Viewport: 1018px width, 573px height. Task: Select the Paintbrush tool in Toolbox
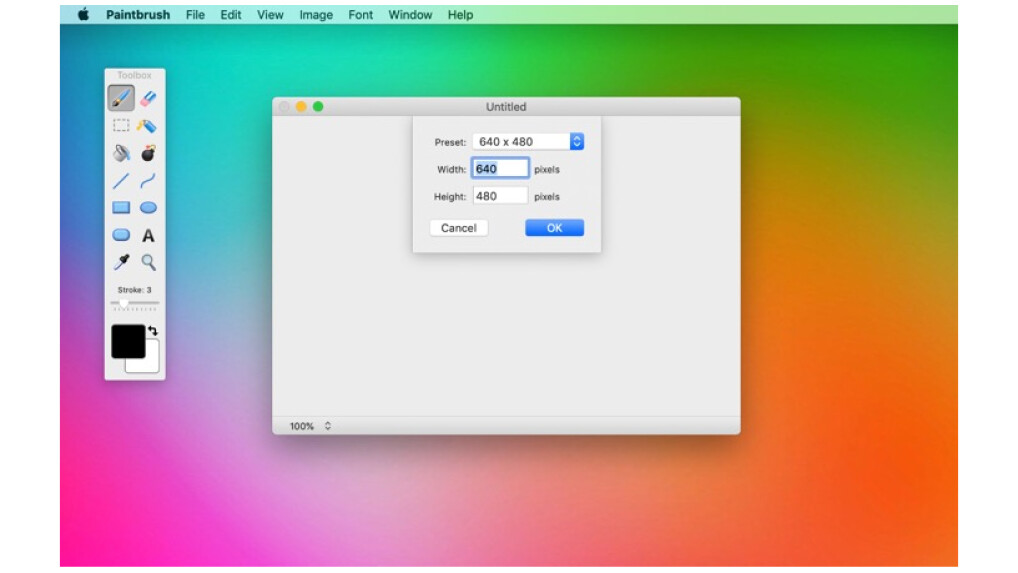(121, 98)
